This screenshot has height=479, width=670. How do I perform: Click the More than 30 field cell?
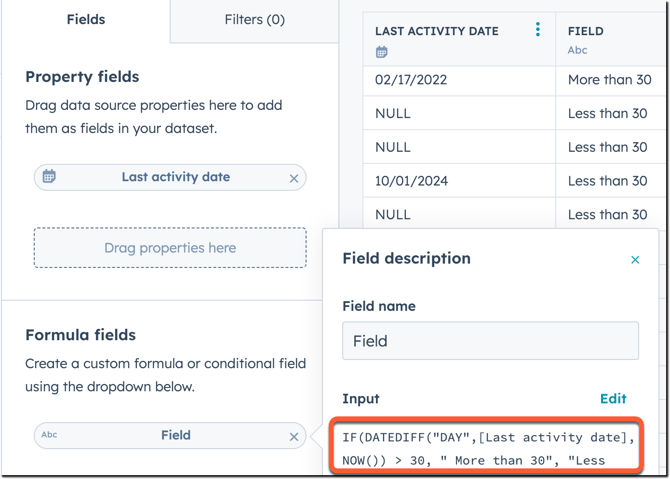609,80
